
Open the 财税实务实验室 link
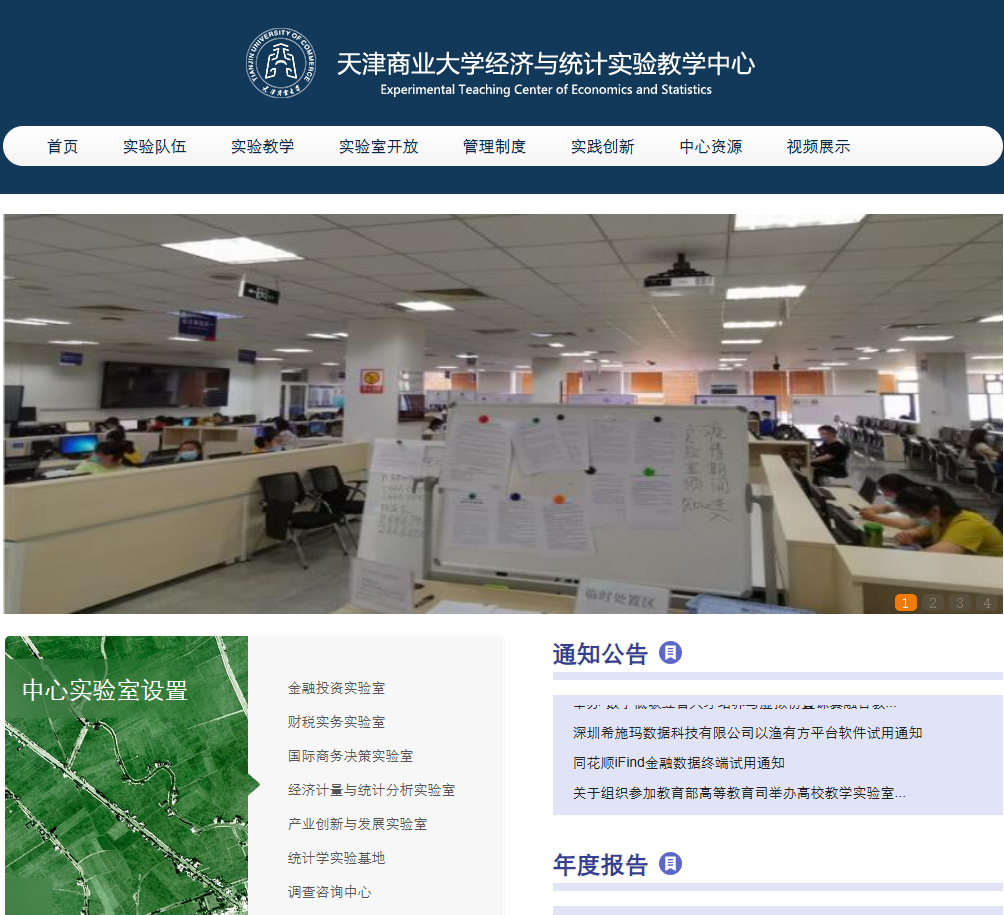coord(336,722)
